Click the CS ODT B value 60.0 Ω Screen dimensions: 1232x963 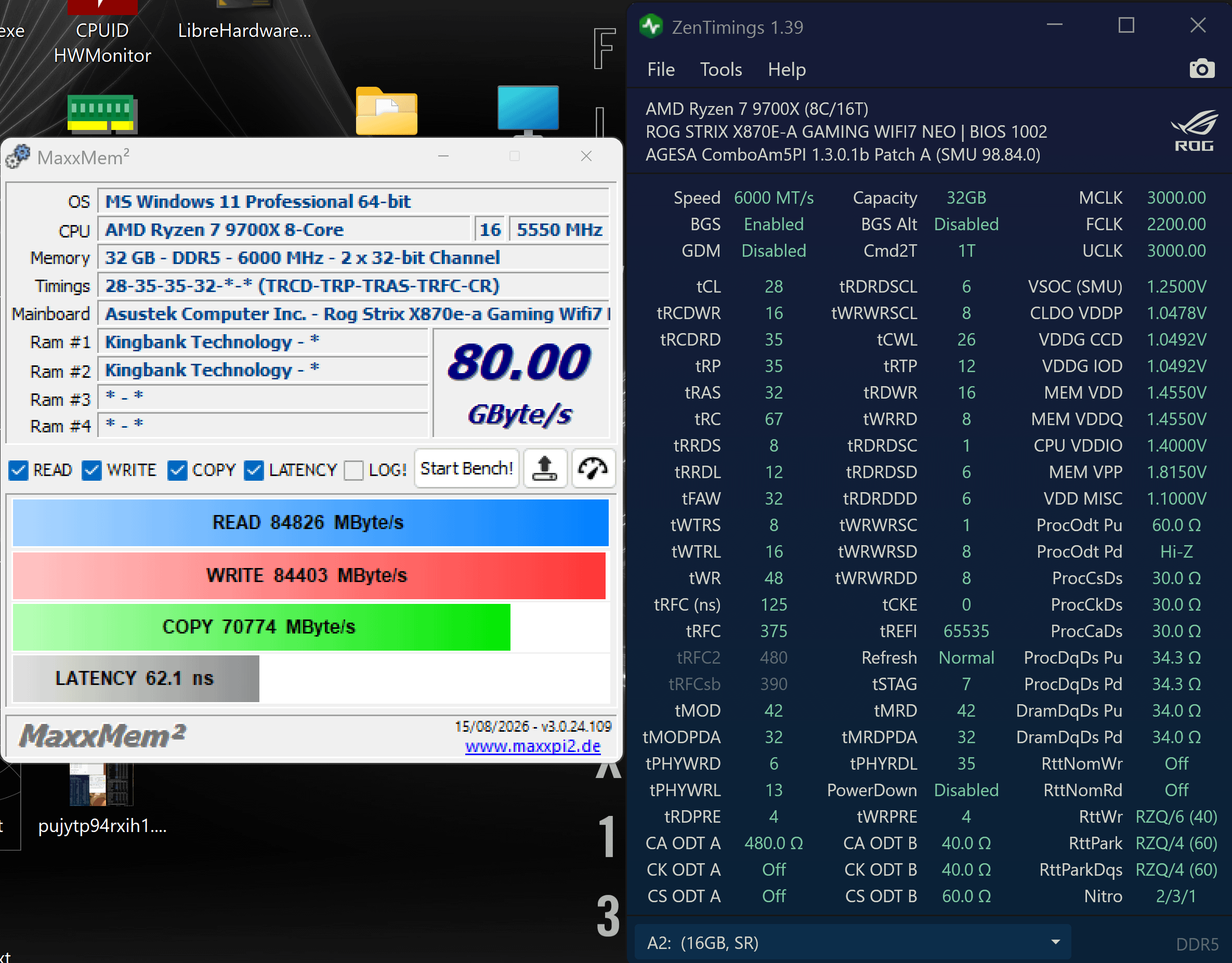(966, 896)
